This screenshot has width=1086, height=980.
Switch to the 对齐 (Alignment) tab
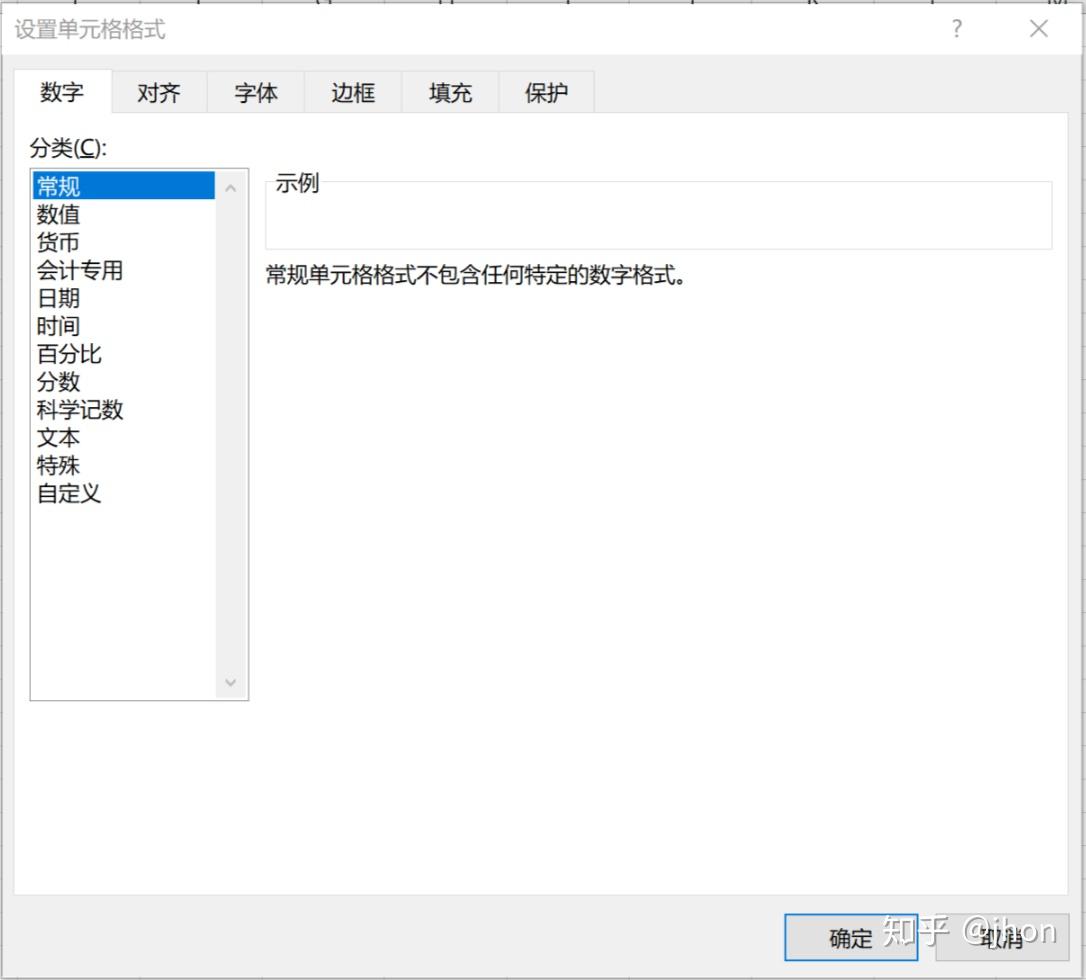click(x=157, y=92)
